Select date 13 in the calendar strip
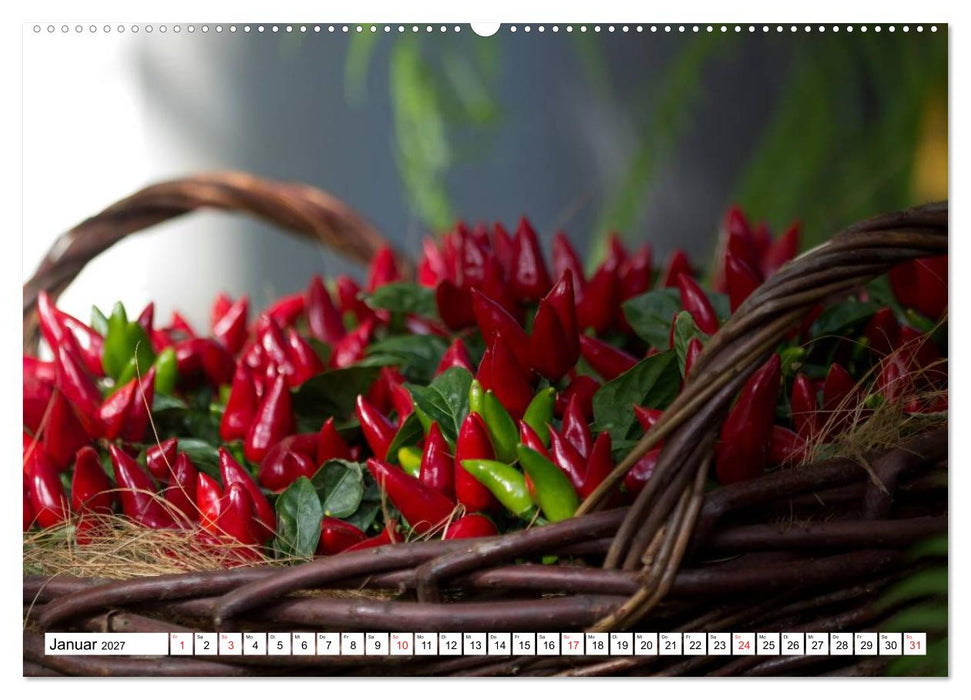The image size is (971, 700). [475, 644]
